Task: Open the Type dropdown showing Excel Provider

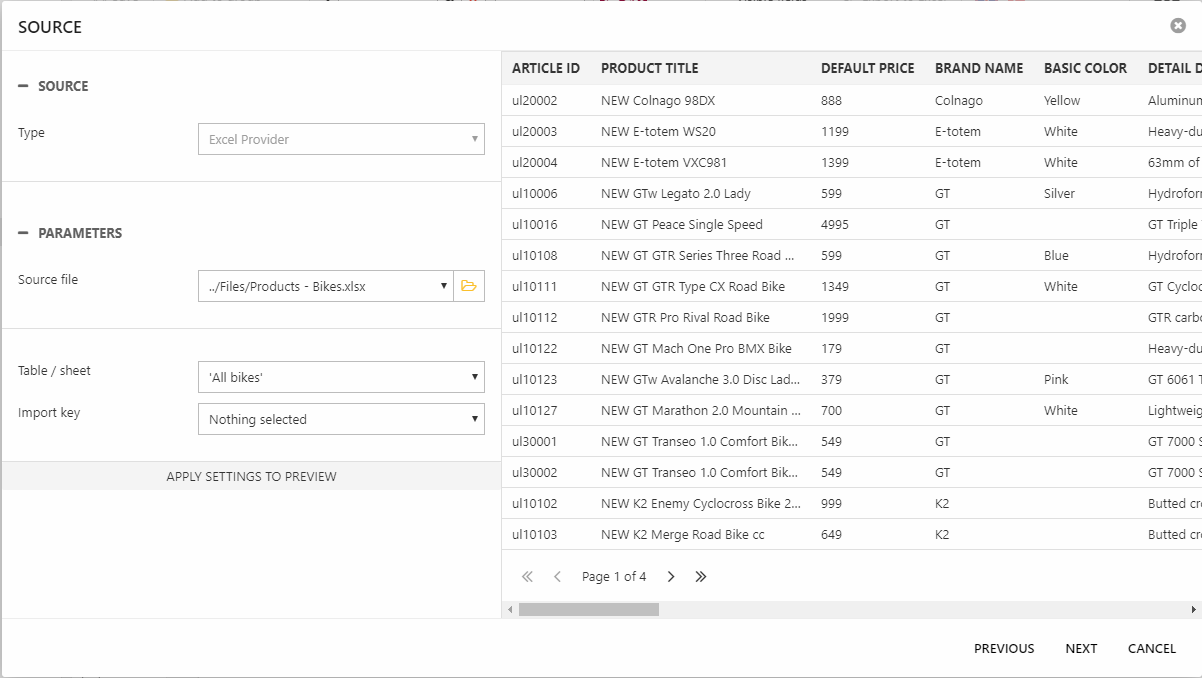Action: tap(341, 139)
